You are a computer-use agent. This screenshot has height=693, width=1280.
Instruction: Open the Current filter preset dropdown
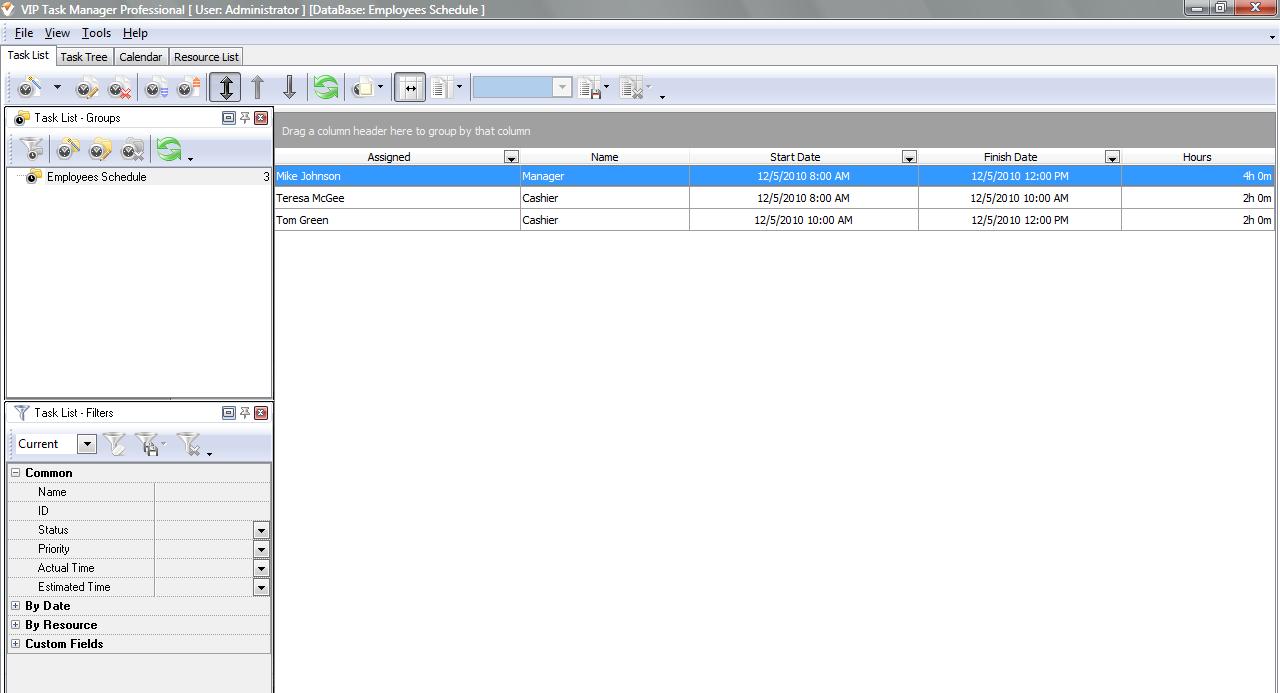(x=87, y=444)
